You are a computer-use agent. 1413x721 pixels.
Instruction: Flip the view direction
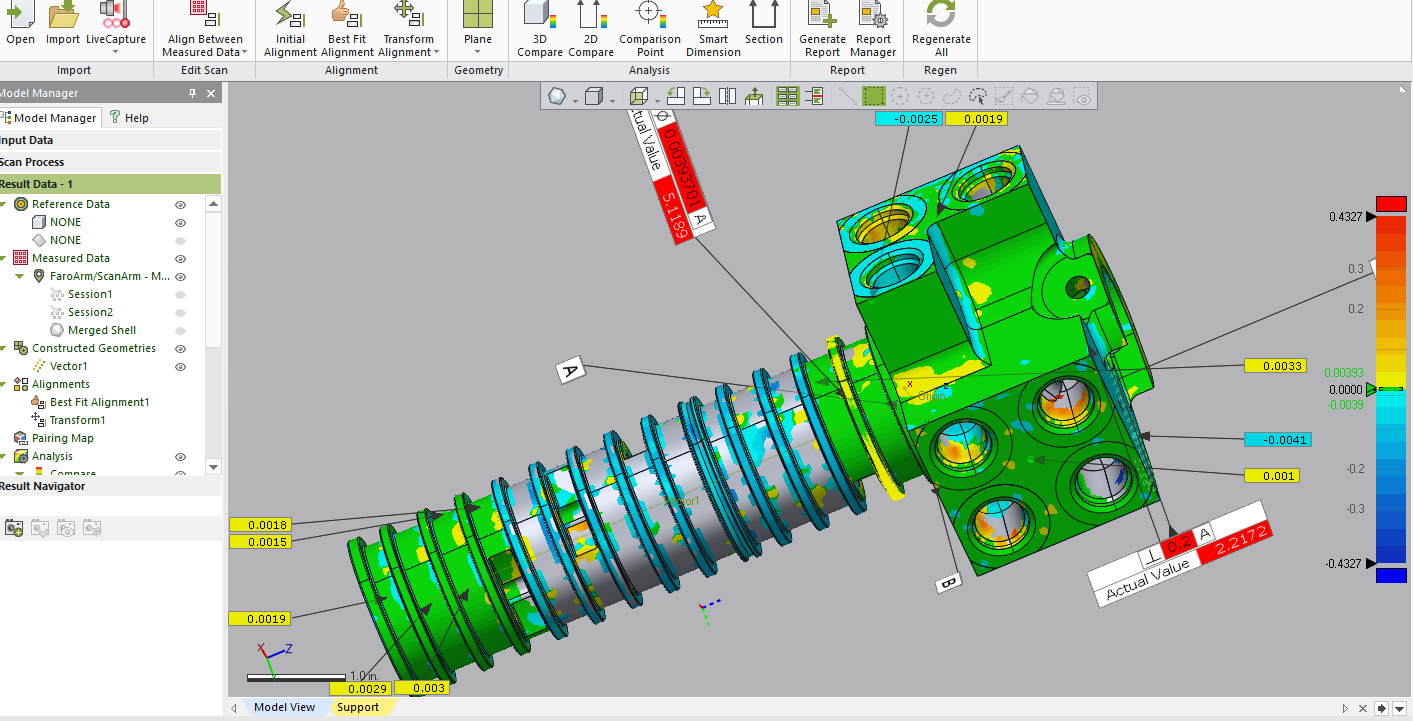[728, 96]
